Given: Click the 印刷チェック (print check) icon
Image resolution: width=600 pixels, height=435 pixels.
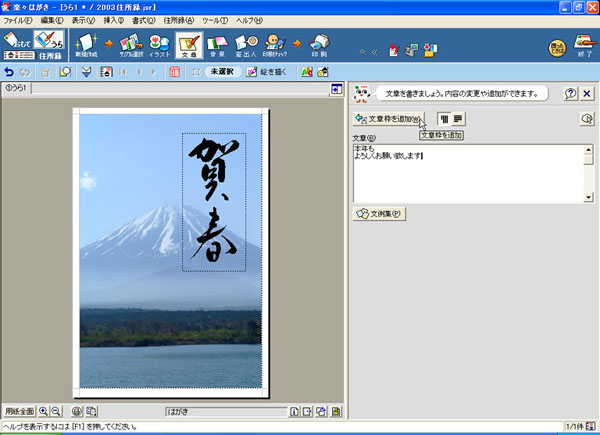Looking at the screenshot, I should tap(283, 44).
